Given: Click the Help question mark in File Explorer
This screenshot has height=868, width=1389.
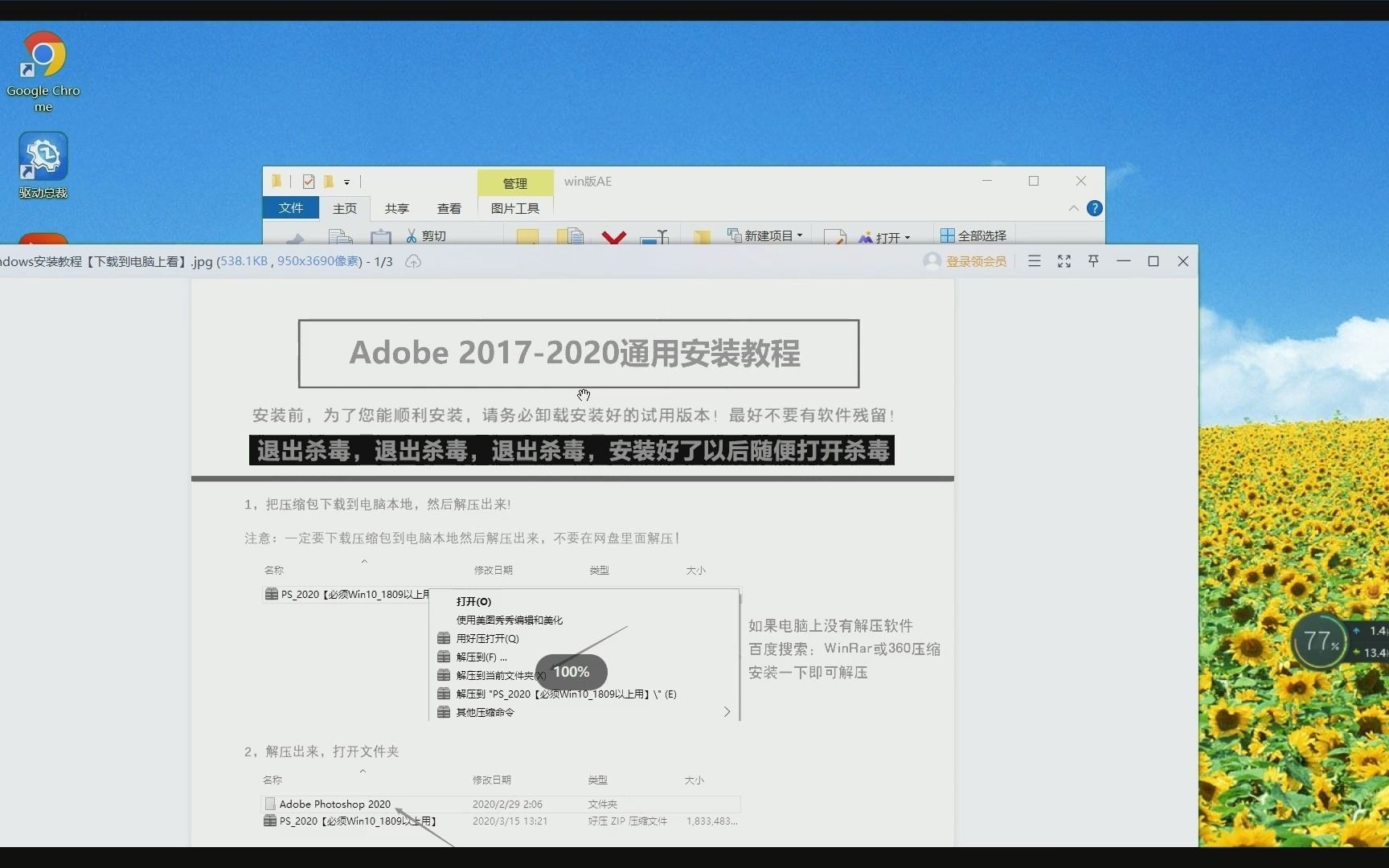Looking at the screenshot, I should pyautogui.click(x=1094, y=208).
